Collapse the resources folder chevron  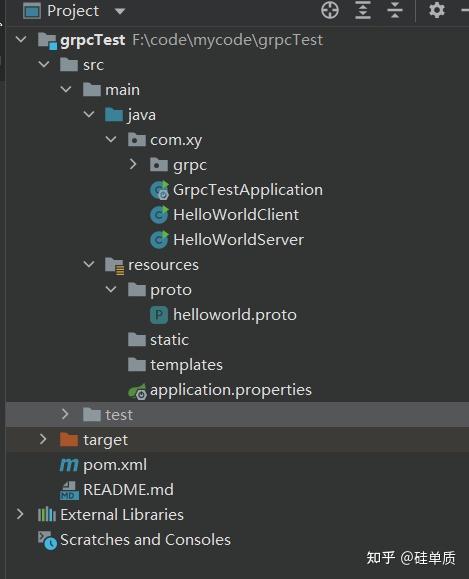(x=89, y=264)
